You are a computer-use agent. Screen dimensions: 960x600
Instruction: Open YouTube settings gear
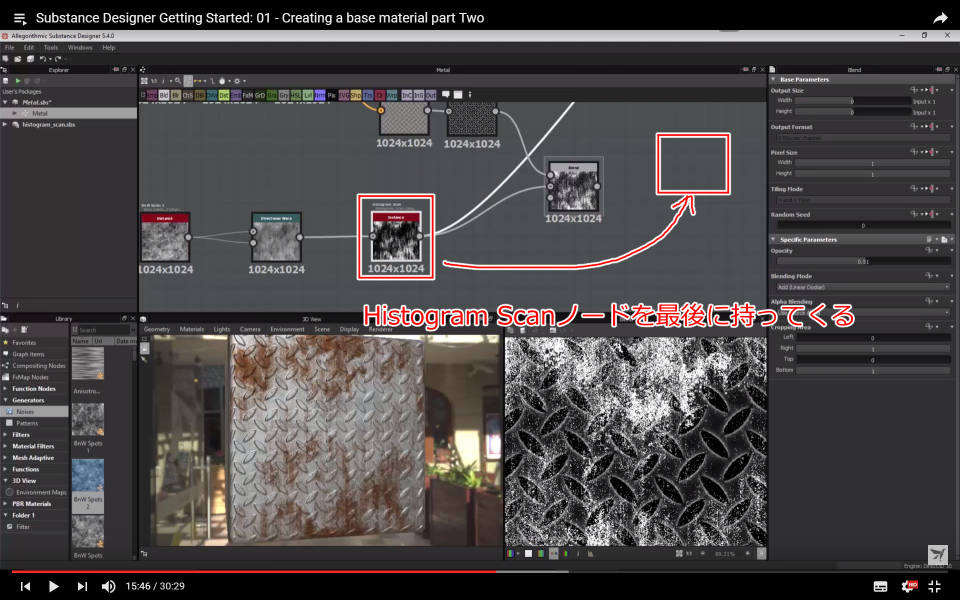(x=908, y=587)
